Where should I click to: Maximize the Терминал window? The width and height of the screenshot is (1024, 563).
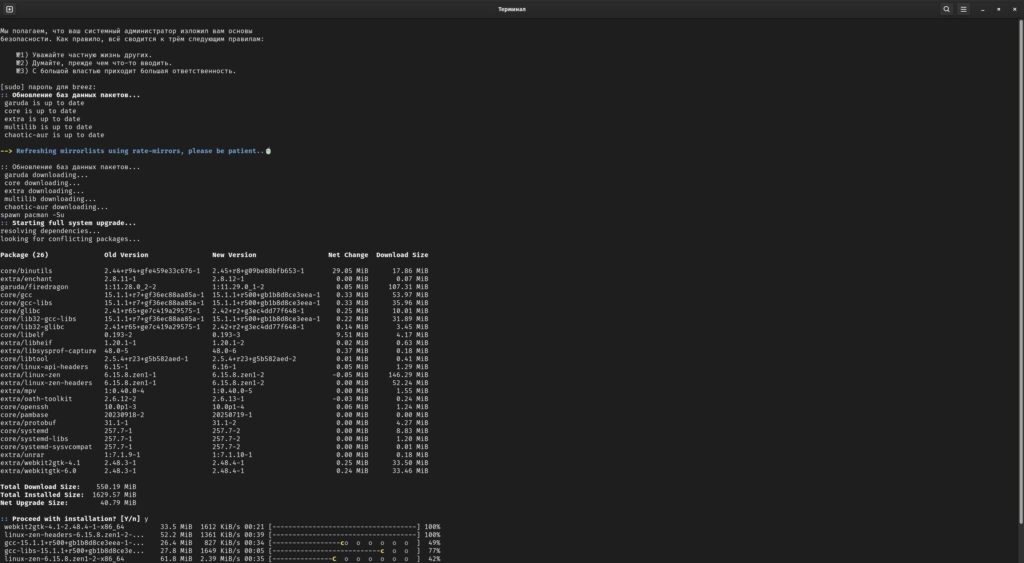999,9
